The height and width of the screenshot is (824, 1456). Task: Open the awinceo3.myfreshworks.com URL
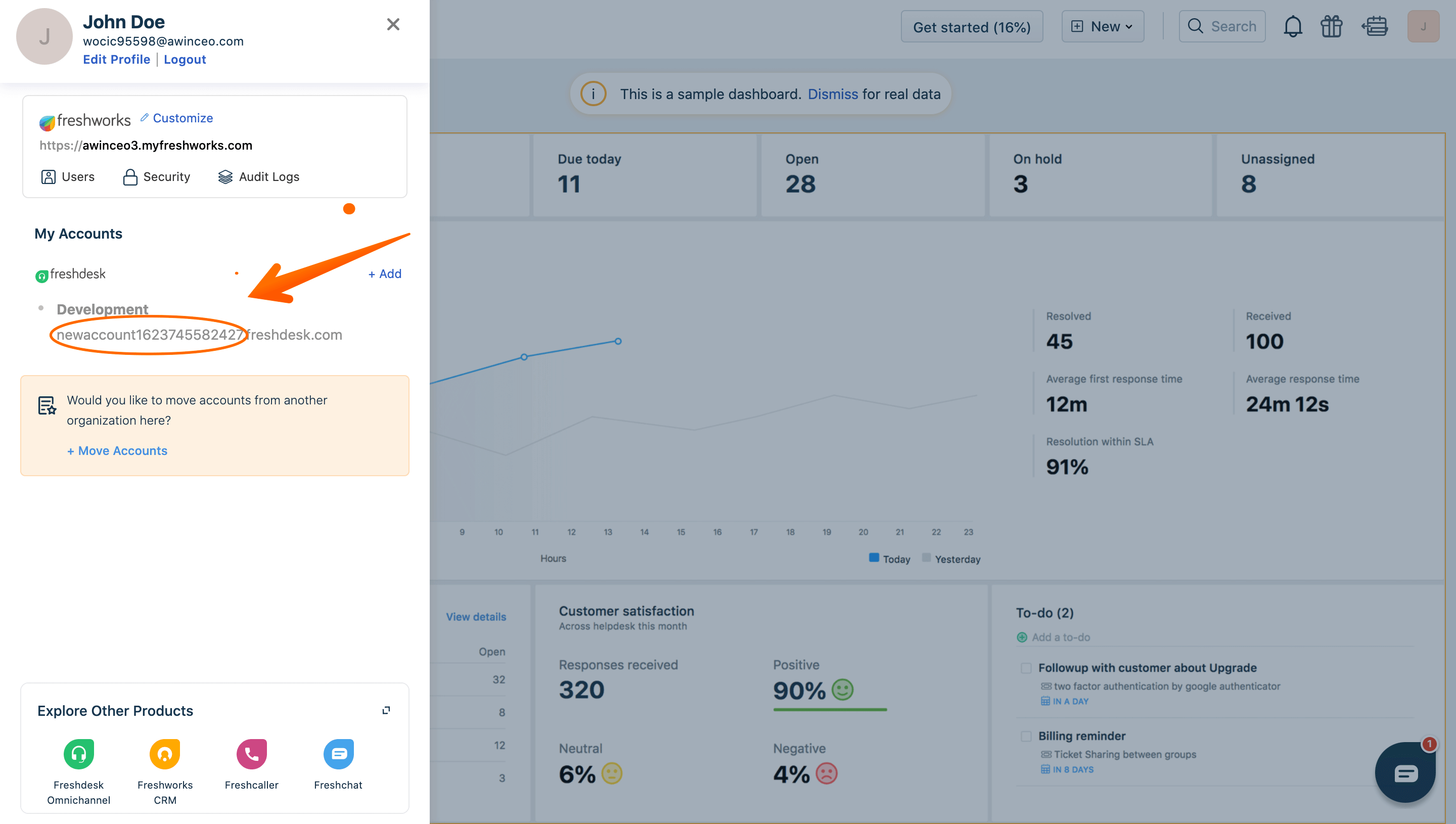146,146
